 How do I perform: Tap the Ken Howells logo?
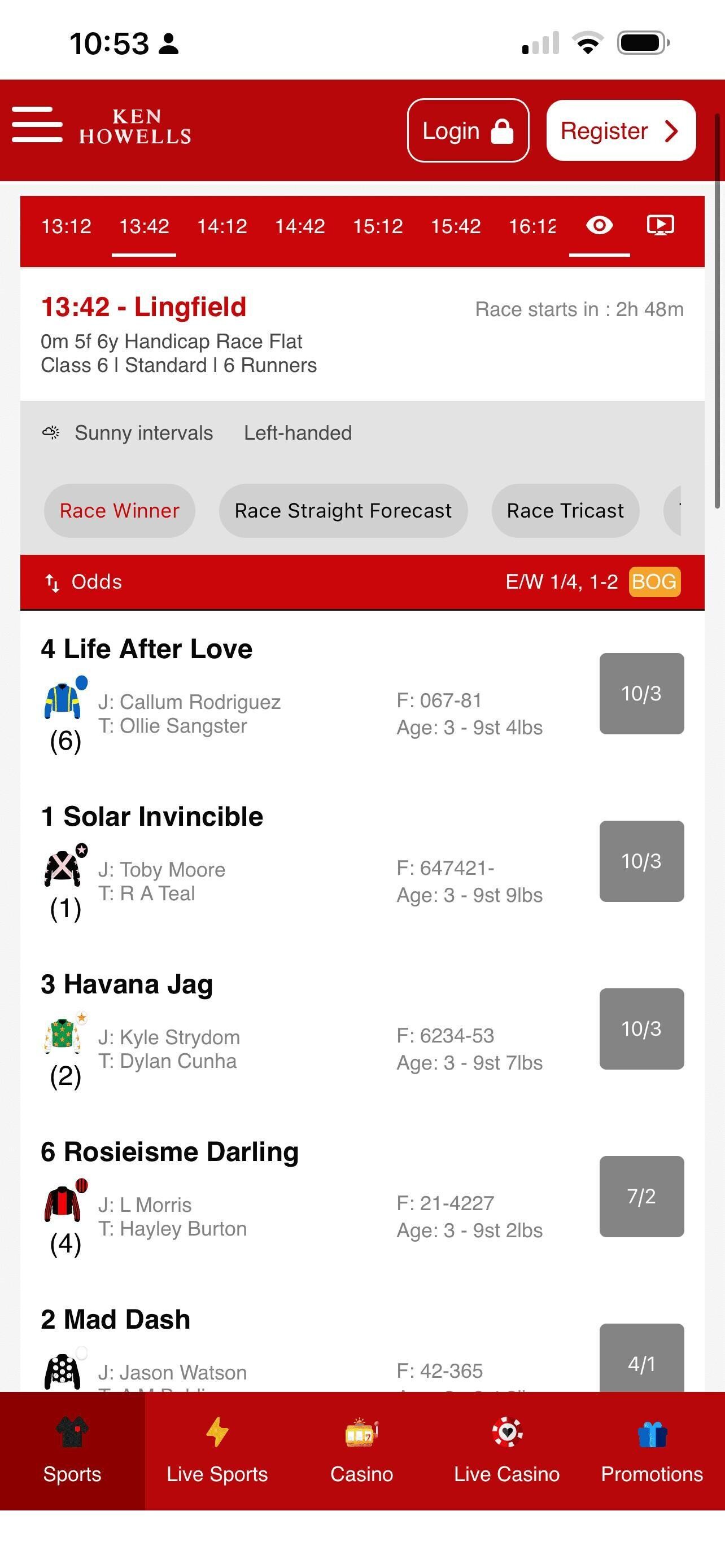pyautogui.click(x=135, y=126)
